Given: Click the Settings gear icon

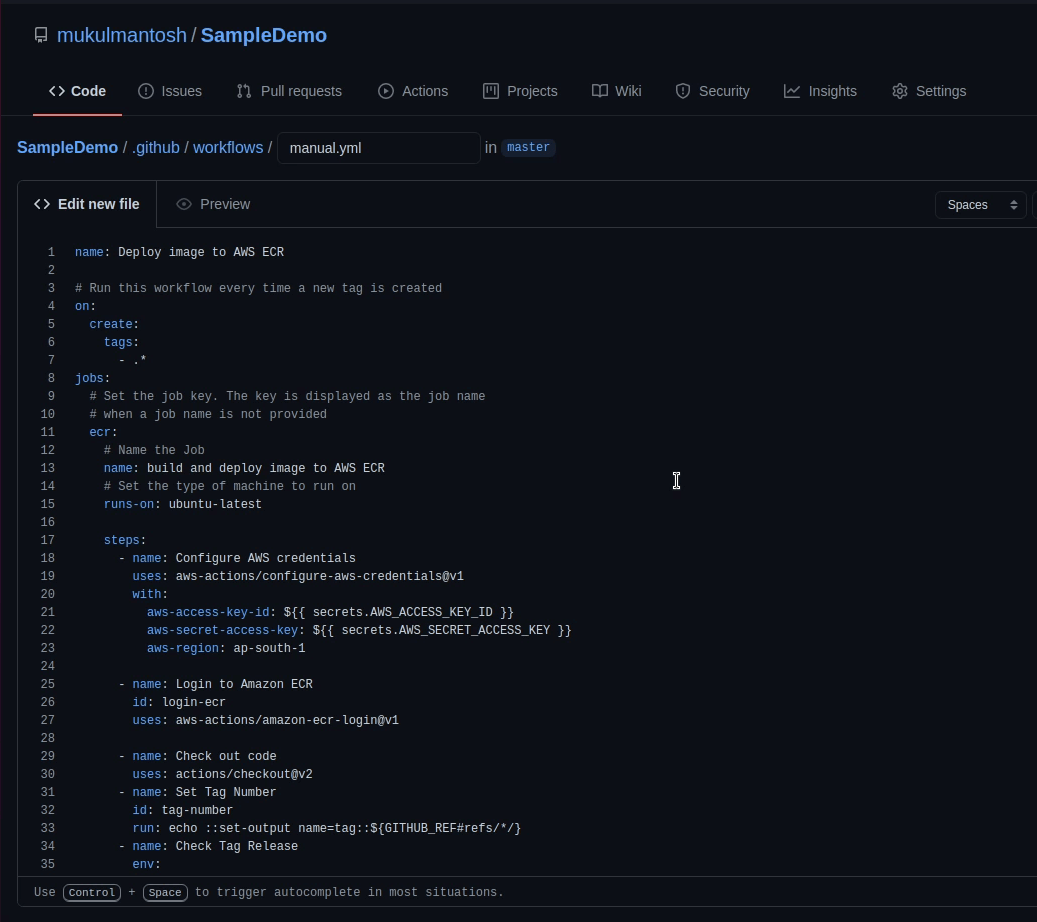Looking at the screenshot, I should coord(899,91).
